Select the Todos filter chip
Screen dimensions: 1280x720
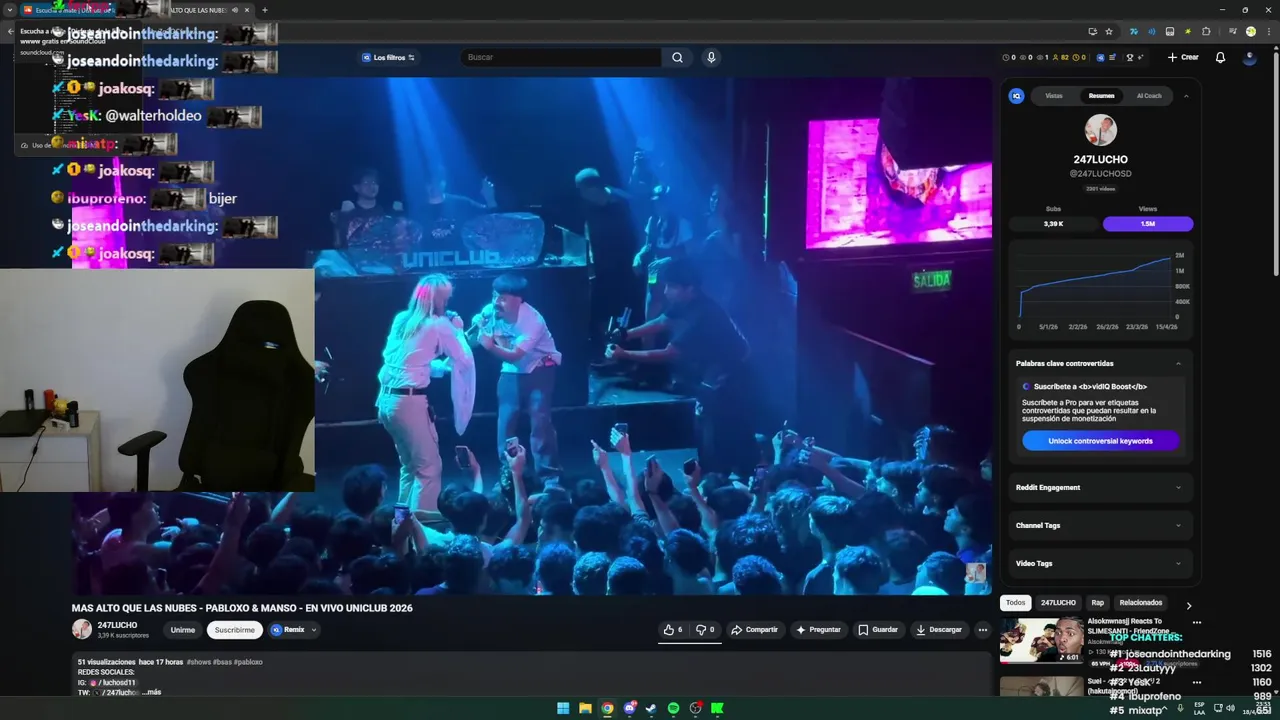(1016, 603)
